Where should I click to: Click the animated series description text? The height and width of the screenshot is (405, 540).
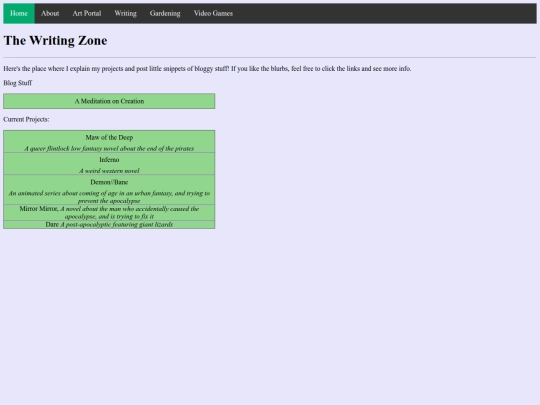tap(109, 197)
